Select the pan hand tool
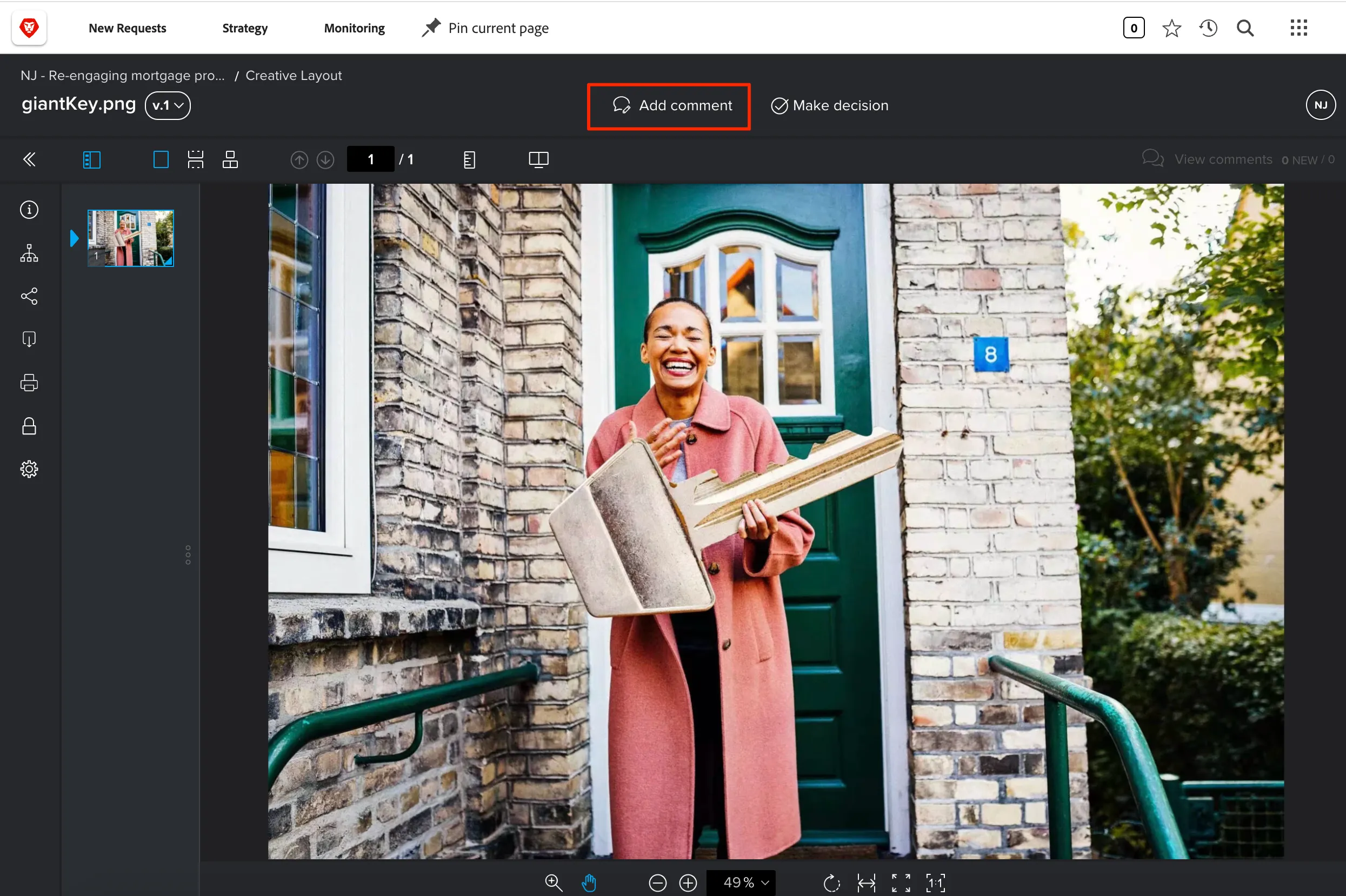1346x896 pixels. pyautogui.click(x=589, y=882)
